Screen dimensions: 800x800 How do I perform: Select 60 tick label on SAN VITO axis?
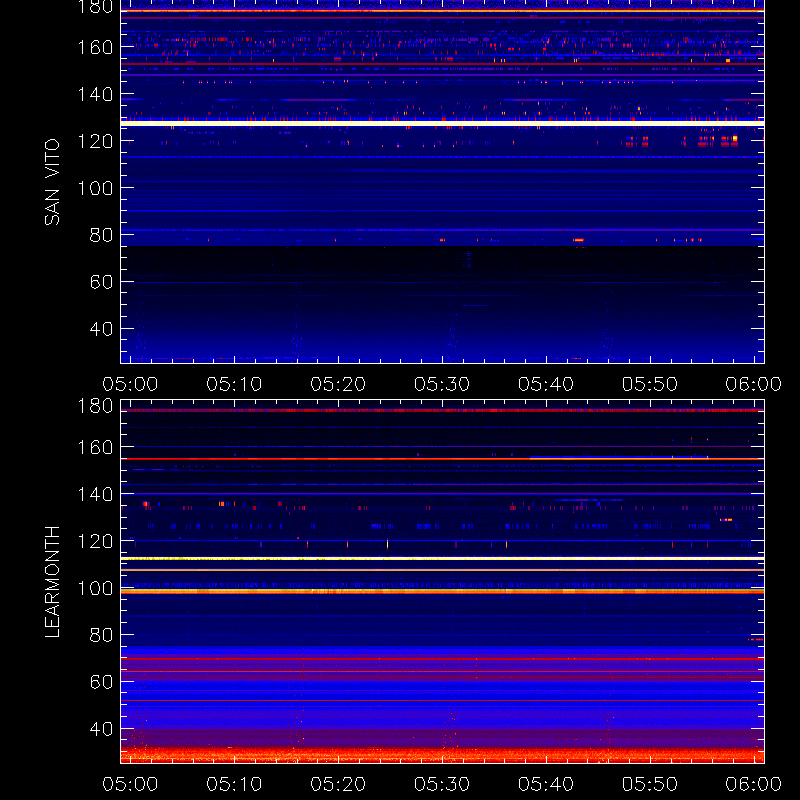pyautogui.click(x=101, y=282)
